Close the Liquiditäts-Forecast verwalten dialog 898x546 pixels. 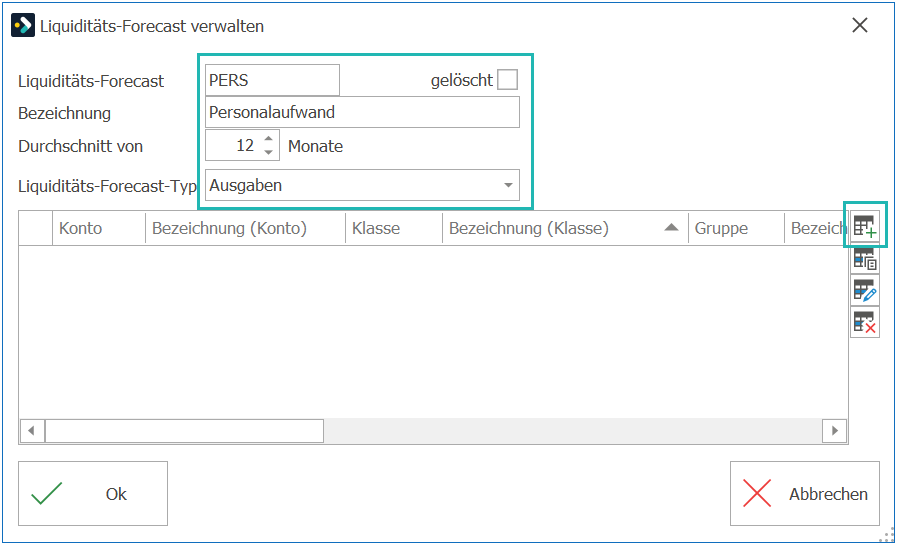tap(860, 25)
